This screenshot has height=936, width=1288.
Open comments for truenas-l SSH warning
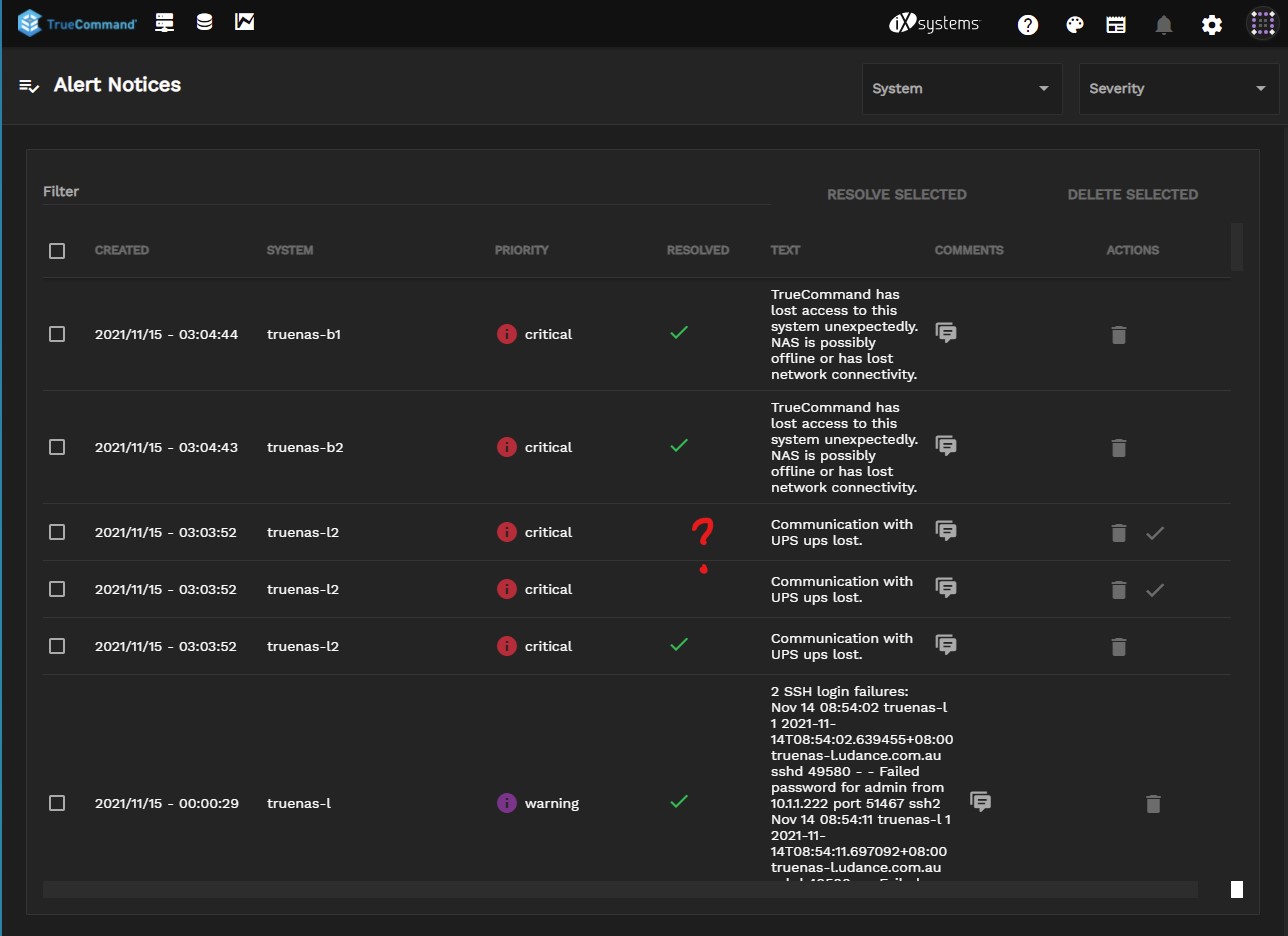[981, 802]
